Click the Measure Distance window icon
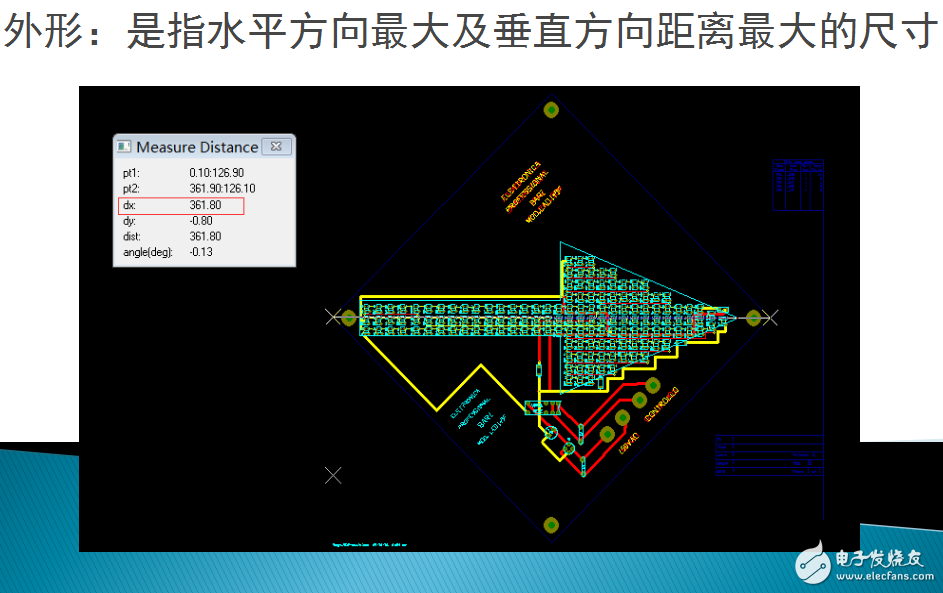Viewport: 943px width, 593px height. point(124,147)
